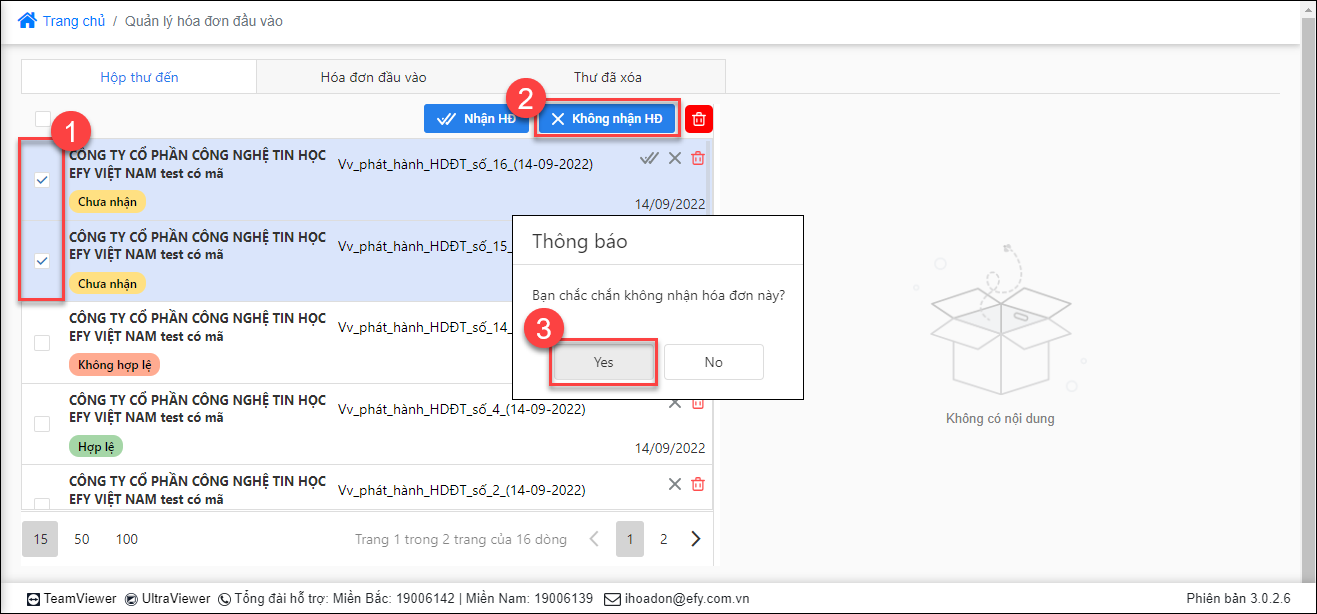This screenshot has width=1317, height=614.
Task: Click the home icon beside Trang chủ
Action: tap(28, 20)
